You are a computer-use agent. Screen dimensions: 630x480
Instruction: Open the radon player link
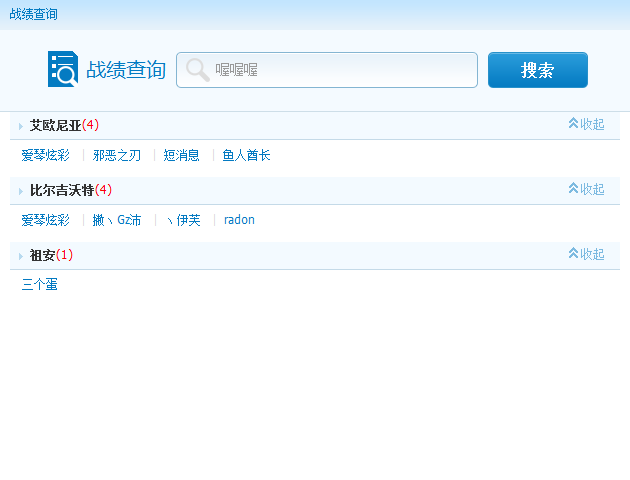(239, 220)
